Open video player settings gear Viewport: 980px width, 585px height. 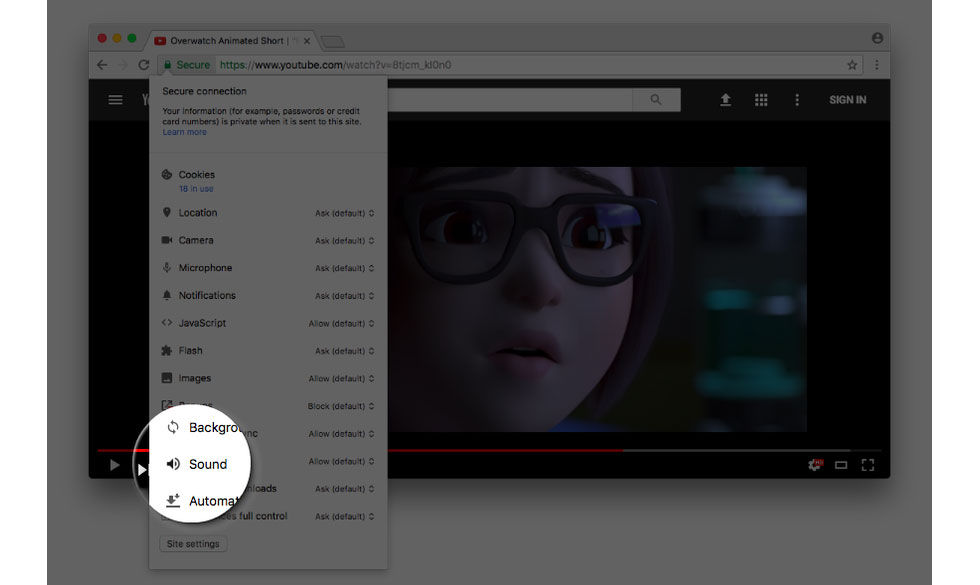(x=815, y=465)
